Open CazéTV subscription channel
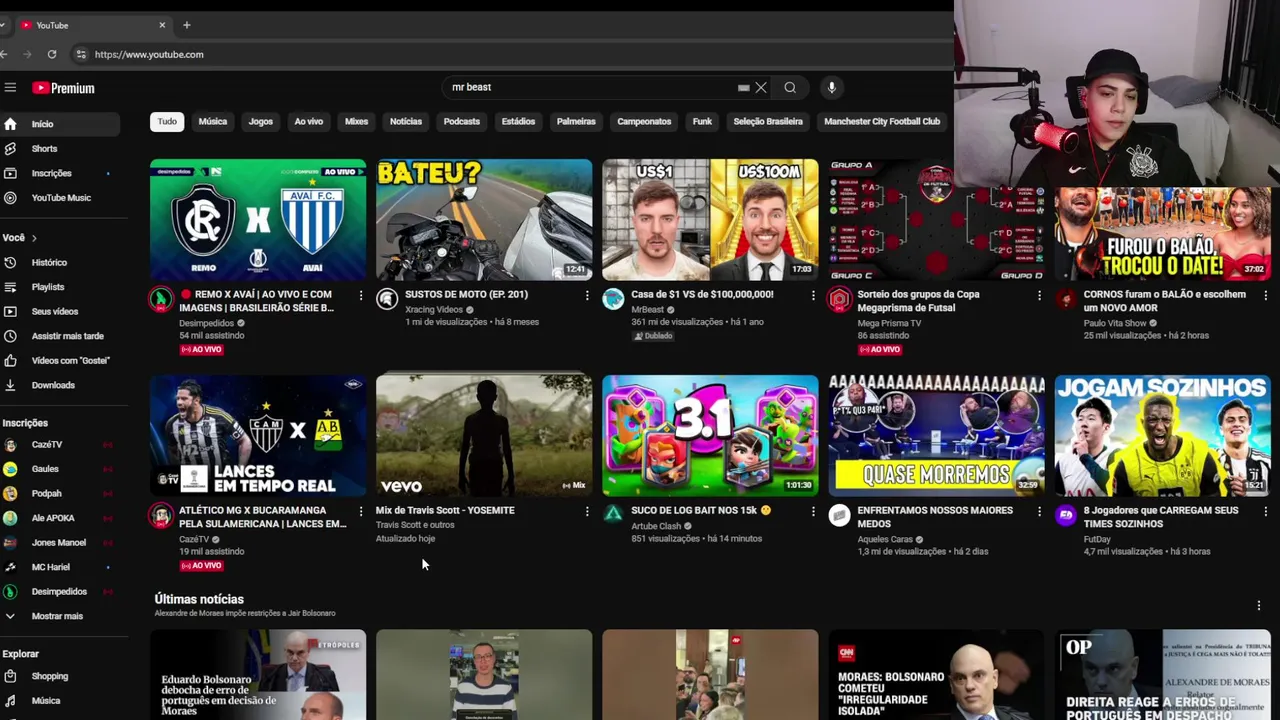This screenshot has height=720, width=1280. point(60,444)
